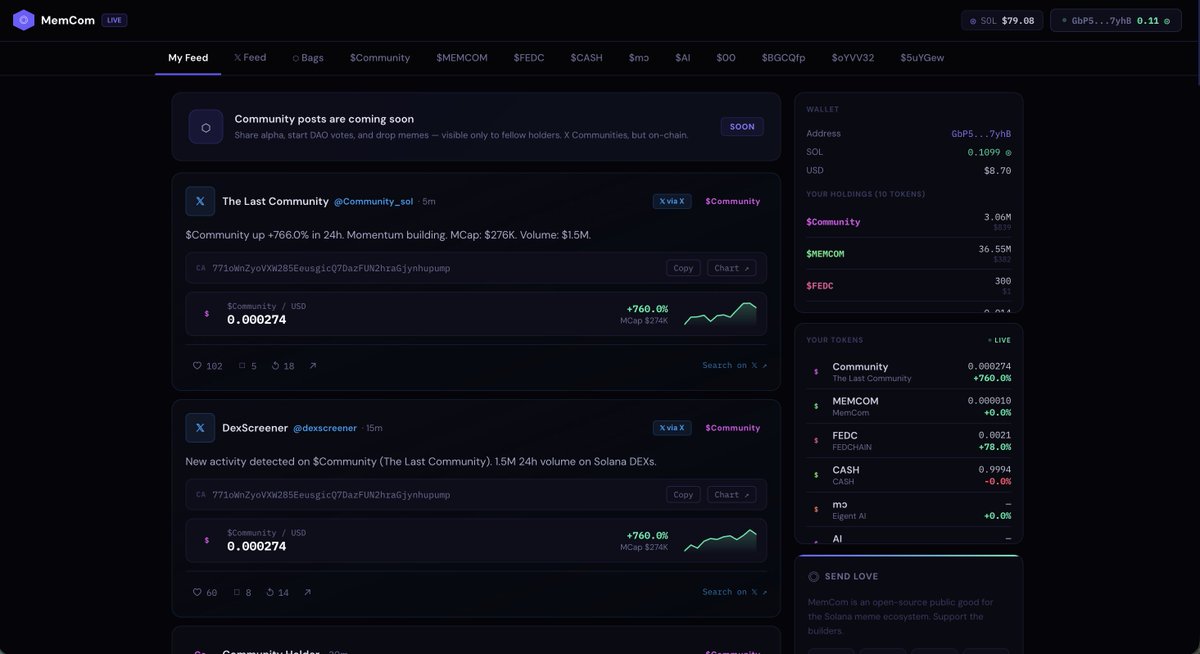Click the $ icon beside CASH token row
This screenshot has height=654, width=1200.
[x=816, y=475]
